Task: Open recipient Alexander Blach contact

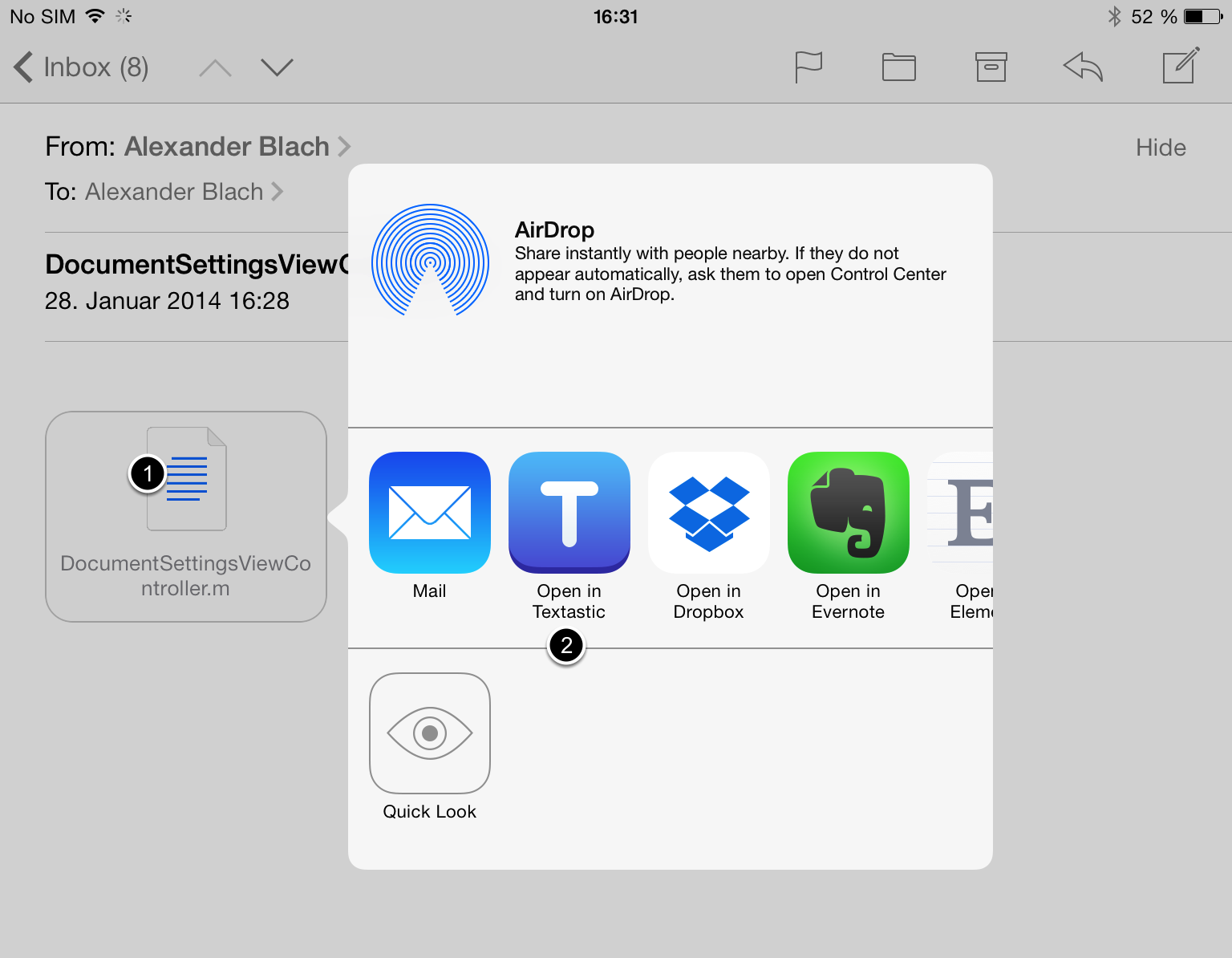Action: click(184, 192)
